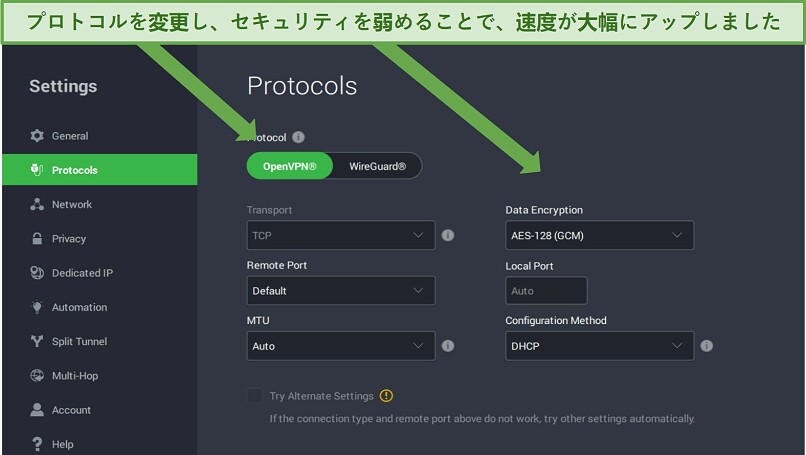Go to Help section
The width and height of the screenshot is (806, 455).
pyautogui.click(x=100, y=444)
